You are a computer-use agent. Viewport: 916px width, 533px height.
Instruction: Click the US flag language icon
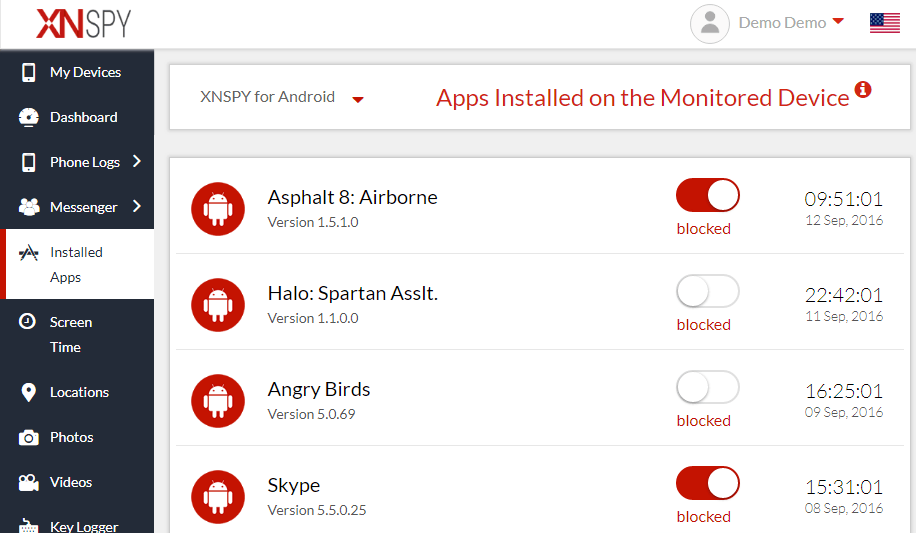click(885, 23)
